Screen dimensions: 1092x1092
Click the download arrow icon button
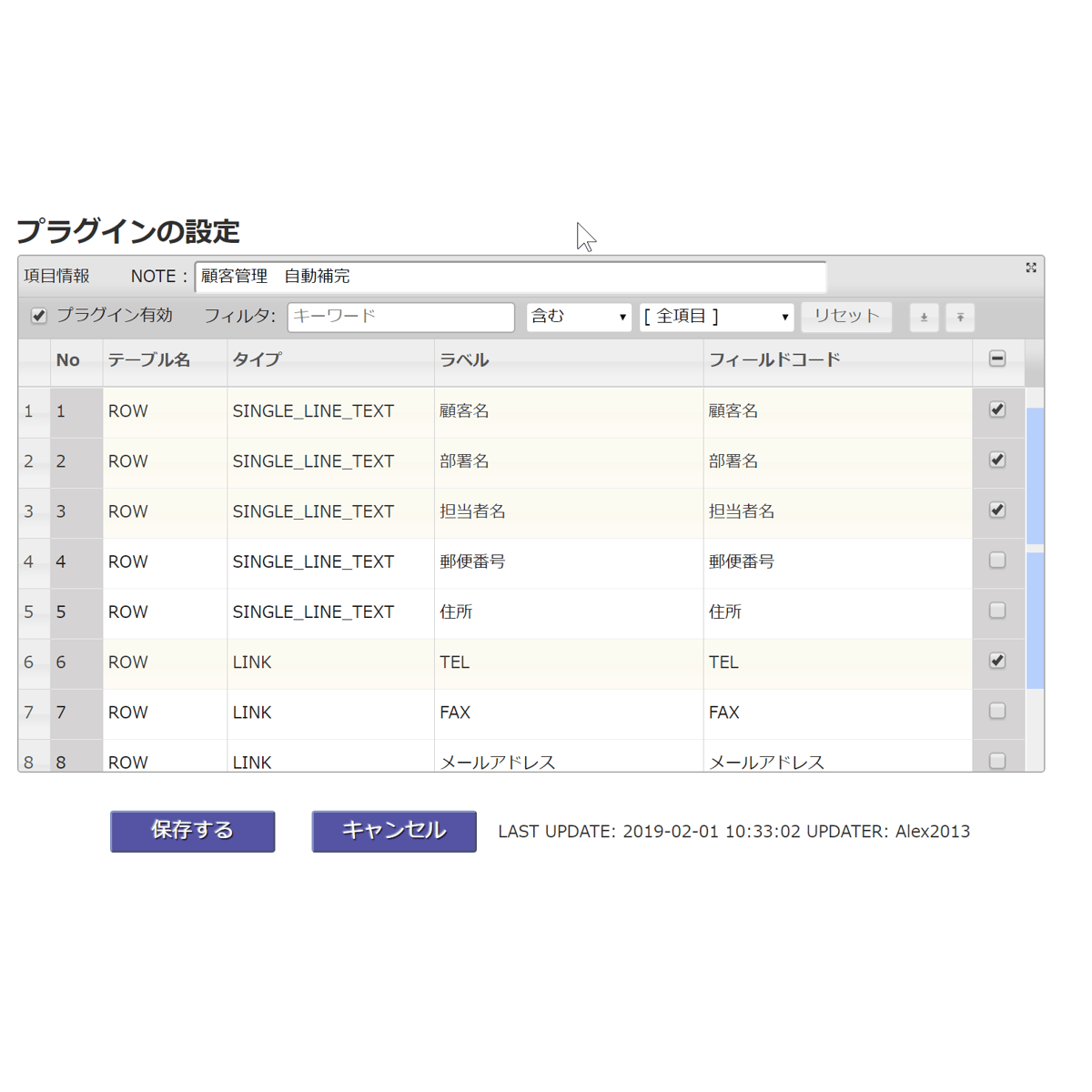(x=924, y=318)
